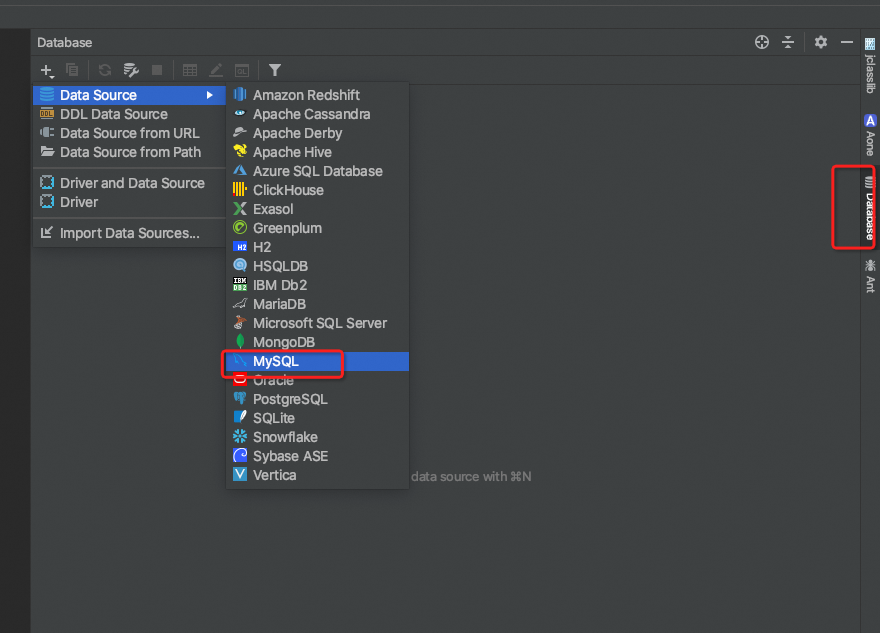Screen dimensions: 880x633
Task: Select HSQLDB data source
Action: click(318, 267)
